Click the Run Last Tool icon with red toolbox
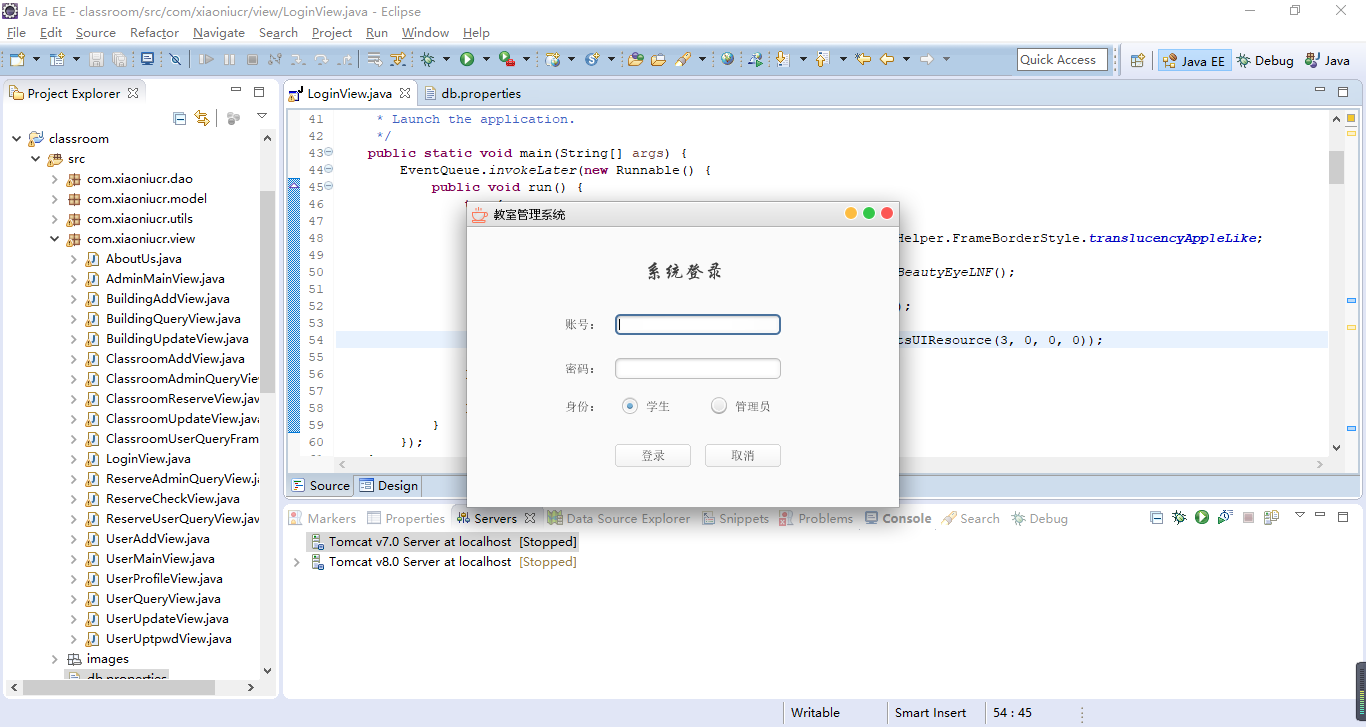The height and width of the screenshot is (727, 1366). [x=507, y=60]
